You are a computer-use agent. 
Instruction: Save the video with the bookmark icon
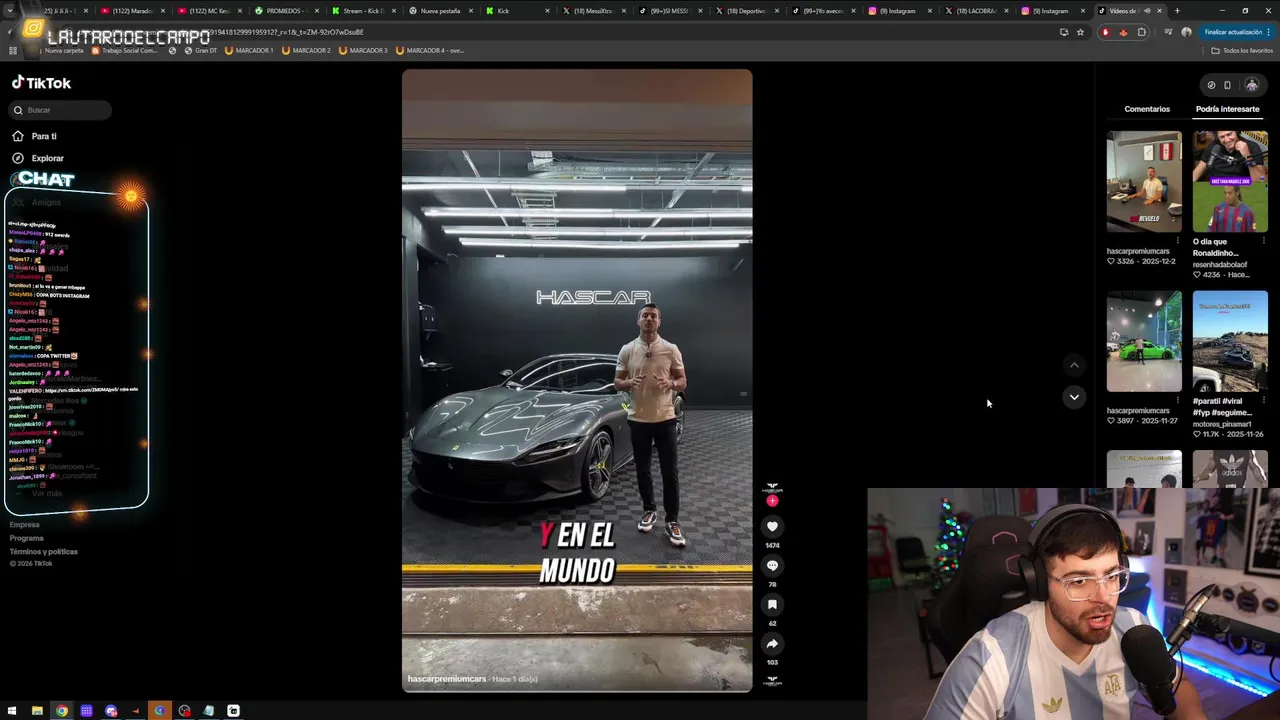772,604
